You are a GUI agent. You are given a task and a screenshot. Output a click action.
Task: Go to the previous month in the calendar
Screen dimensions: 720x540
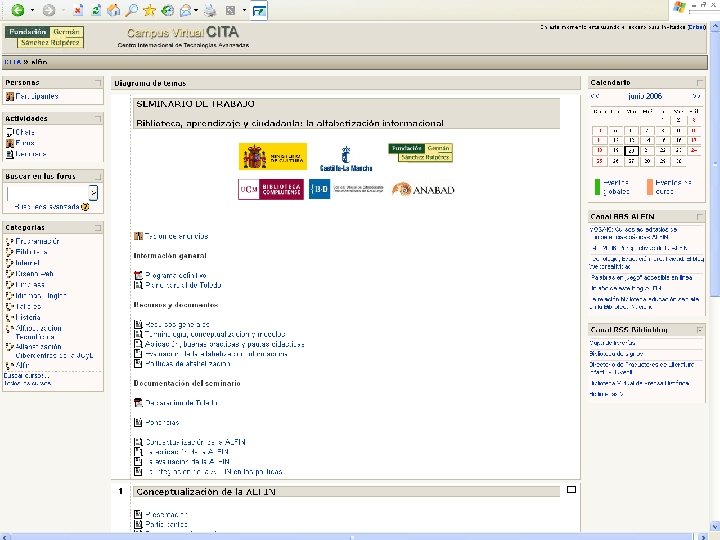point(595,96)
